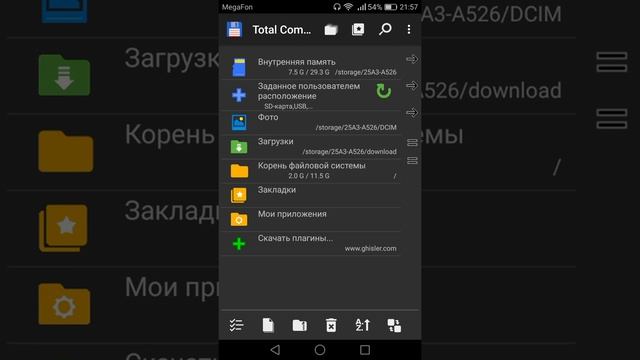The image size is (640, 360).
Task: Open the three-dot overflow menu
Action: point(409,29)
